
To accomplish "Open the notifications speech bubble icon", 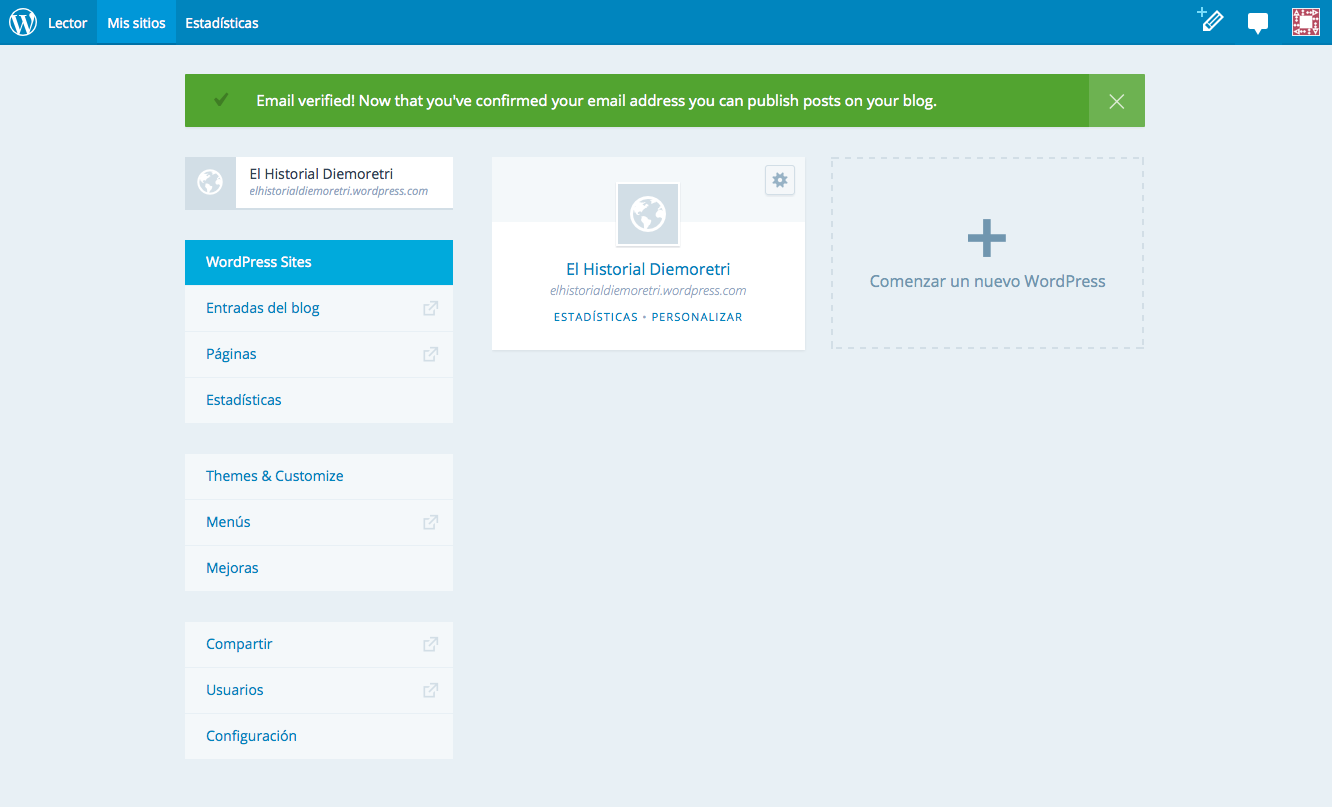I will tap(1258, 23).
